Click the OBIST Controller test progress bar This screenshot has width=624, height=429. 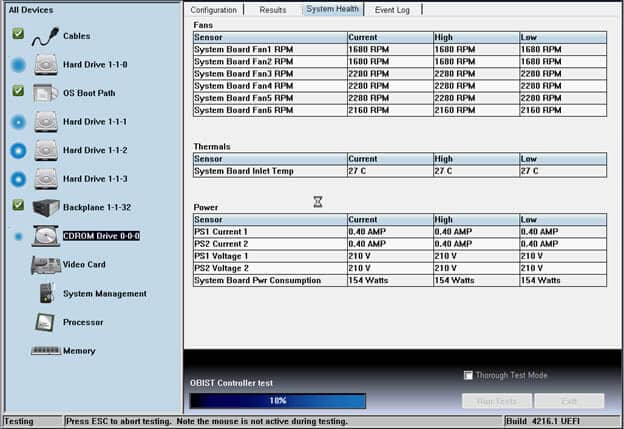(277, 400)
